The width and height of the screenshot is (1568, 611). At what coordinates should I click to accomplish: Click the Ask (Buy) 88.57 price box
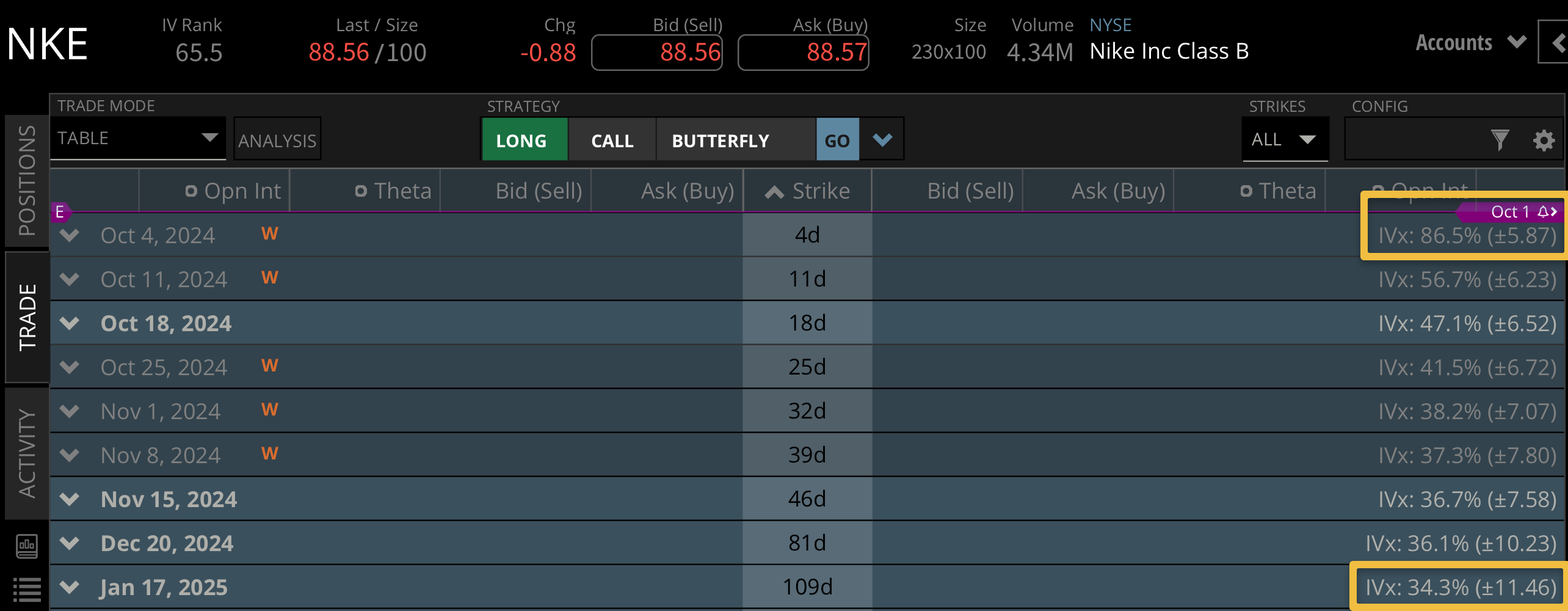(x=803, y=53)
